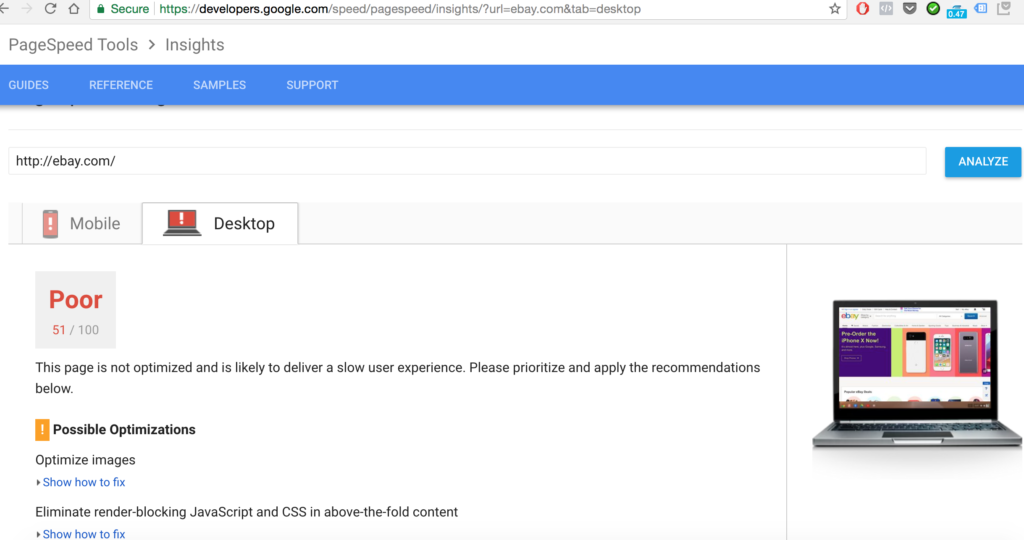Switch to the Mobile tab
The width and height of the screenshot is (1024, 540).
click(81, 224)
